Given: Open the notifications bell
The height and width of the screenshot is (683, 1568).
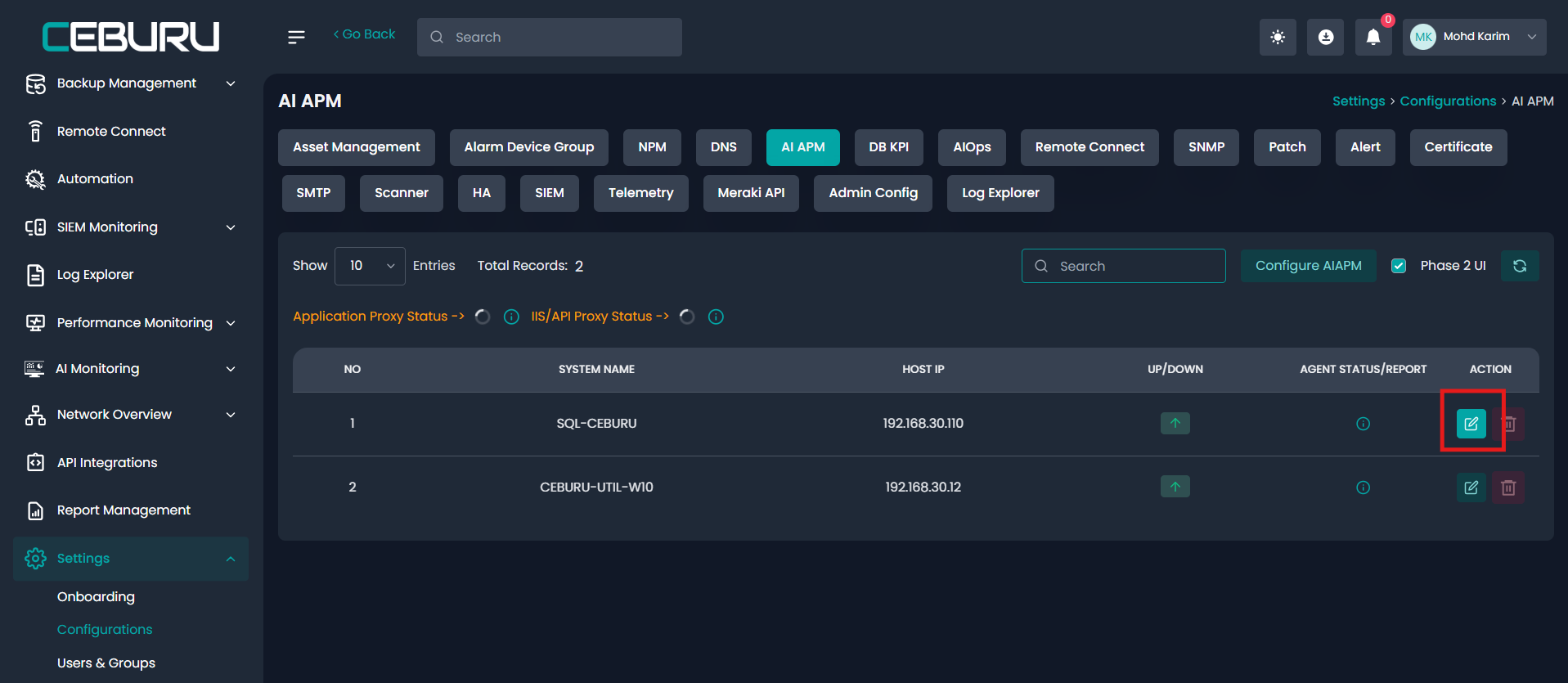Looking at the screenshot, I should pyautogui.click(x=1373, y=37).
